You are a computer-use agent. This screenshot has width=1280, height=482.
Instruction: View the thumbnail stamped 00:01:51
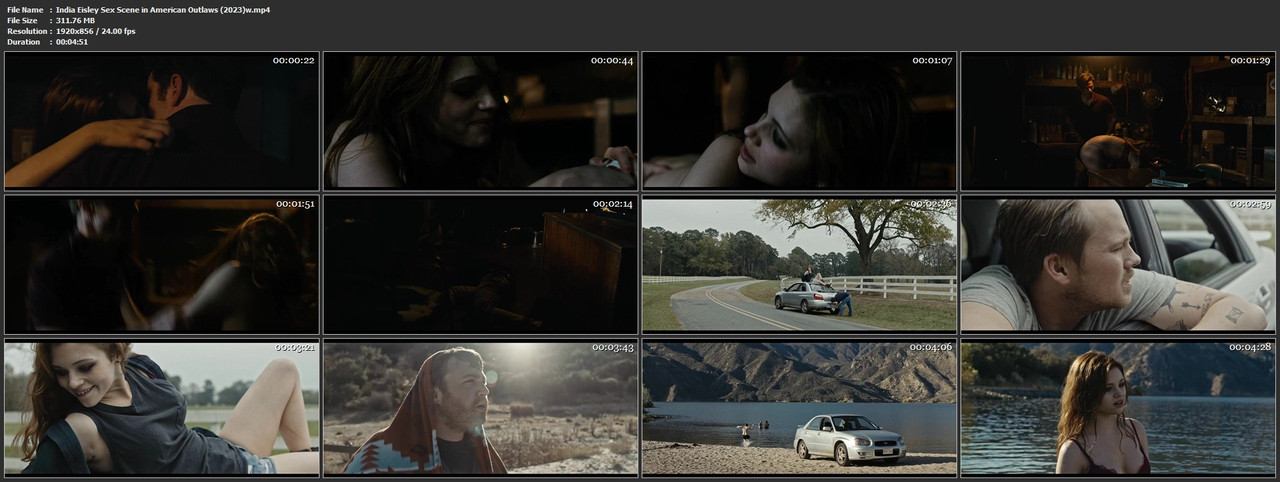pyautogui.click(x=161, y=264)
